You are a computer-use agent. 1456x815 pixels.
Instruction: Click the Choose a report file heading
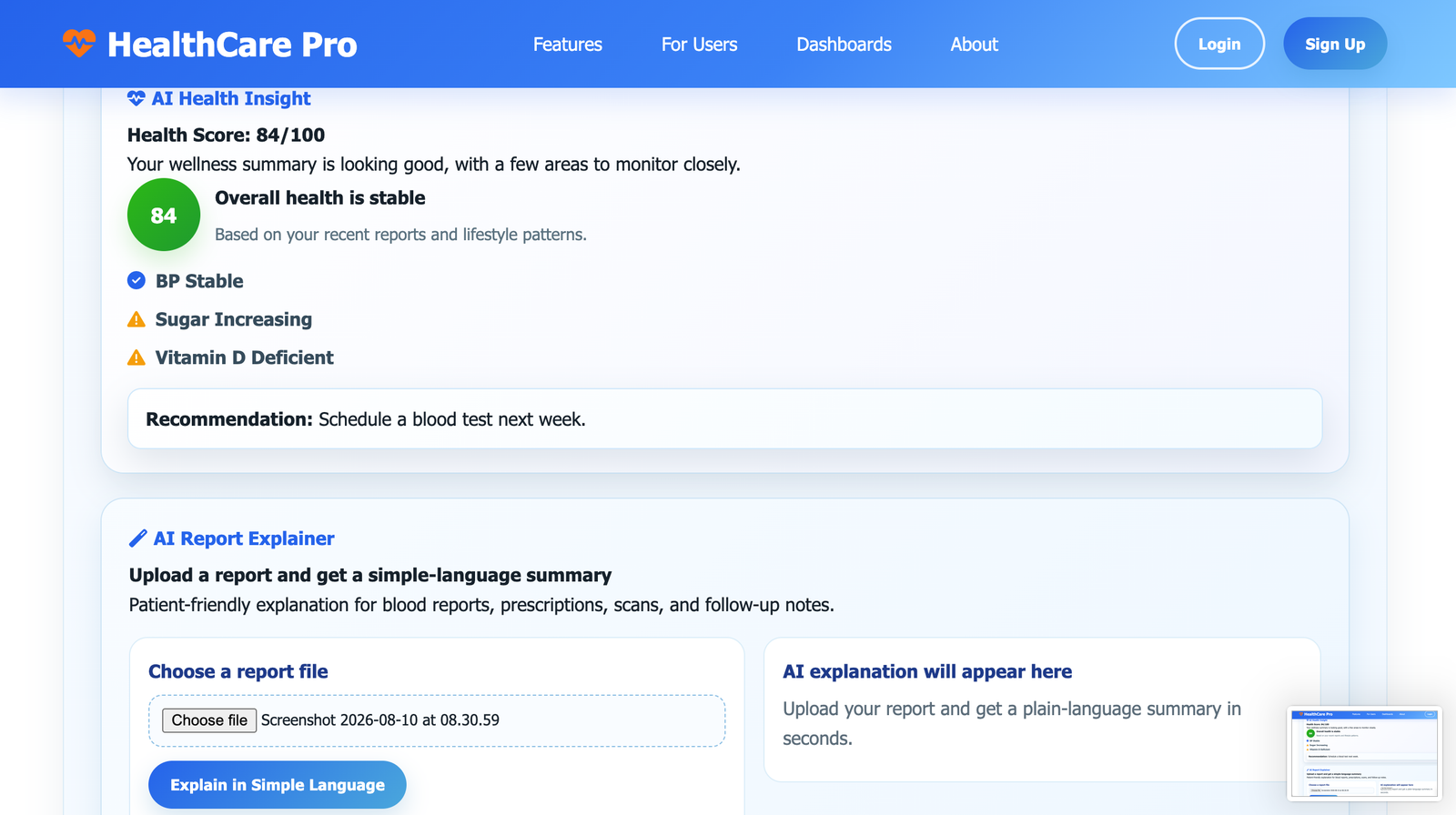[238, 671]
